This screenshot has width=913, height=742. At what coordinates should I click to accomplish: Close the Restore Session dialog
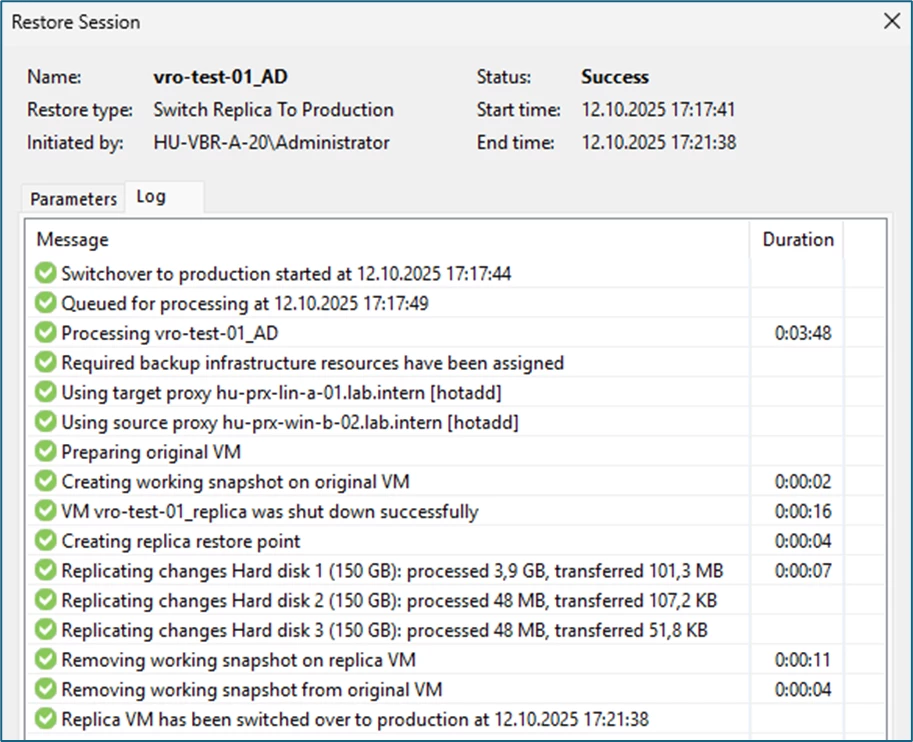point(891,21)
